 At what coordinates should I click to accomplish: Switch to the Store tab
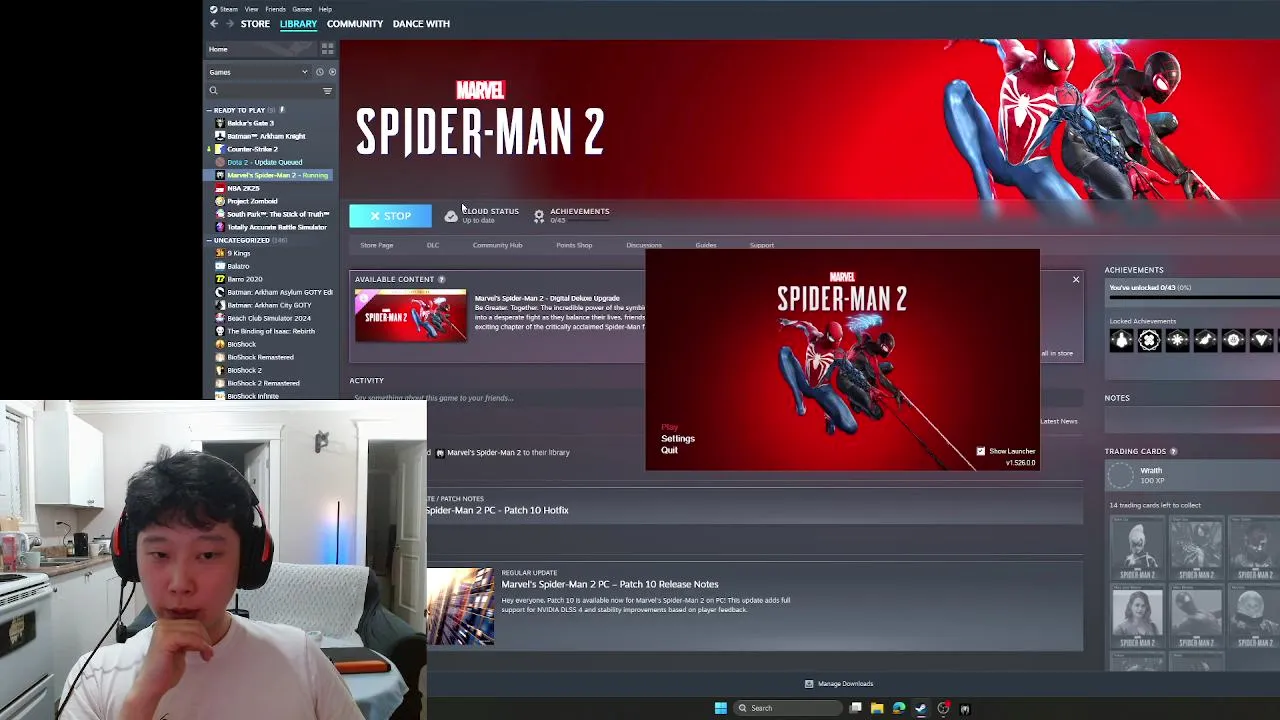(x=255, y=24)
